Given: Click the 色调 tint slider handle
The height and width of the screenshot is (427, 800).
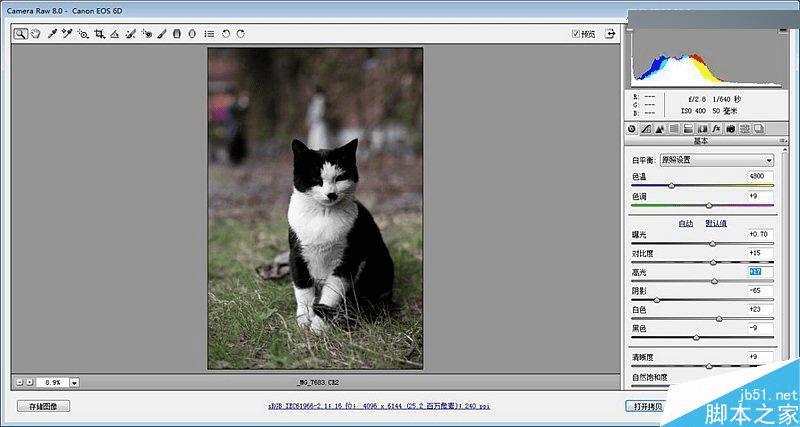Looking at the screenshot, I should tap(709, 206).
